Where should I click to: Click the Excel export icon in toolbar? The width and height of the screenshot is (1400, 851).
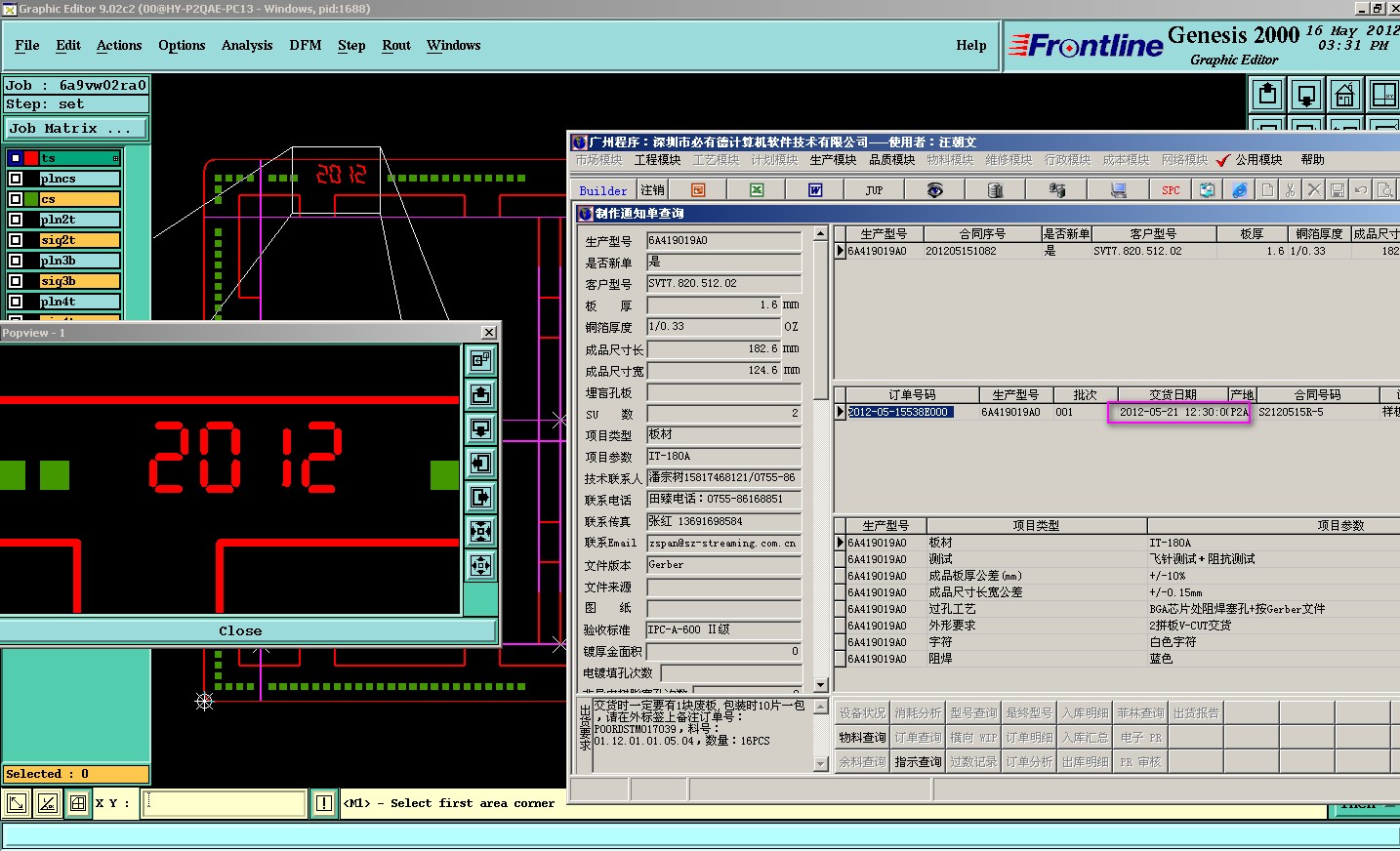tap(757, 190)
